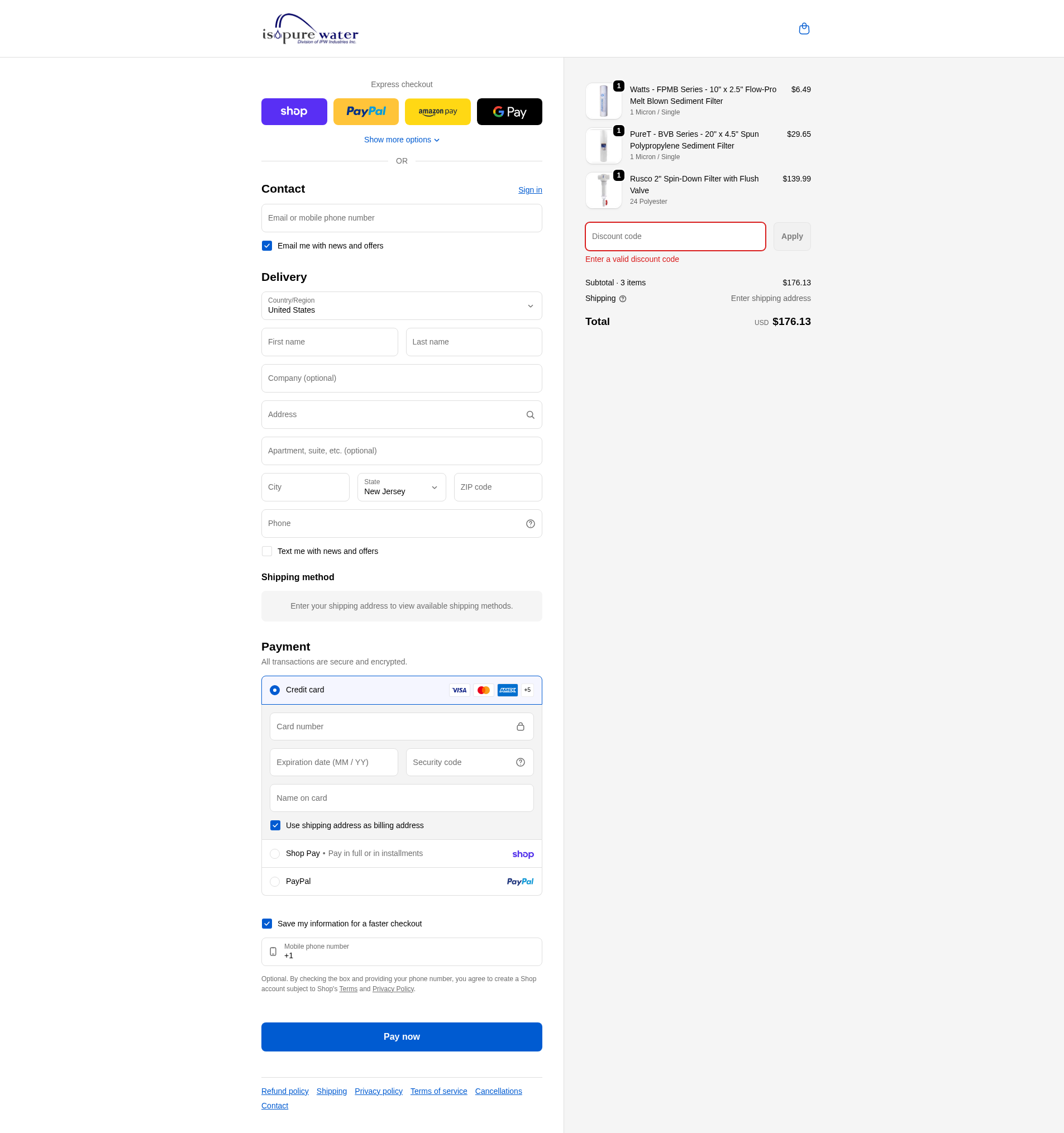
Task: Enable Text me with news and offers
Action: tap(267, 551)
